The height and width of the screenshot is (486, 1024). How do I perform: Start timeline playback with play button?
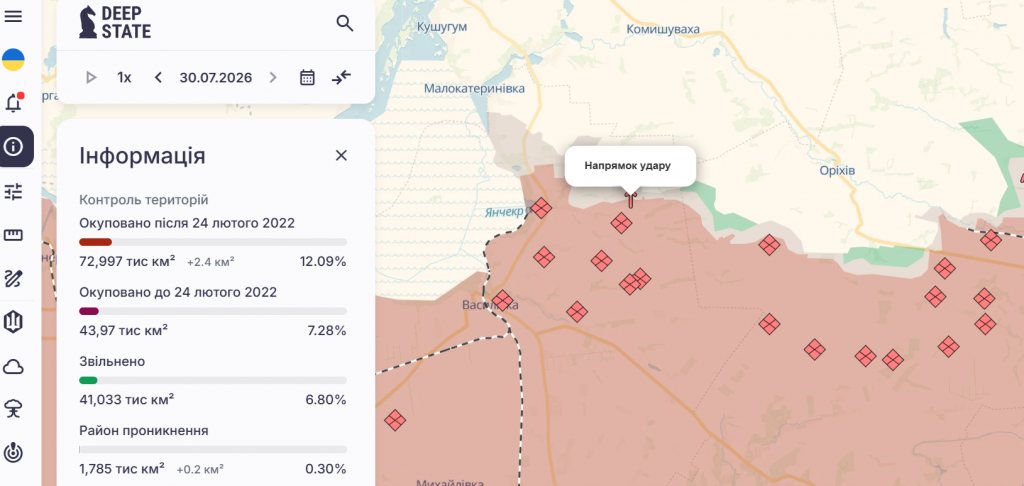click(91, 78)
